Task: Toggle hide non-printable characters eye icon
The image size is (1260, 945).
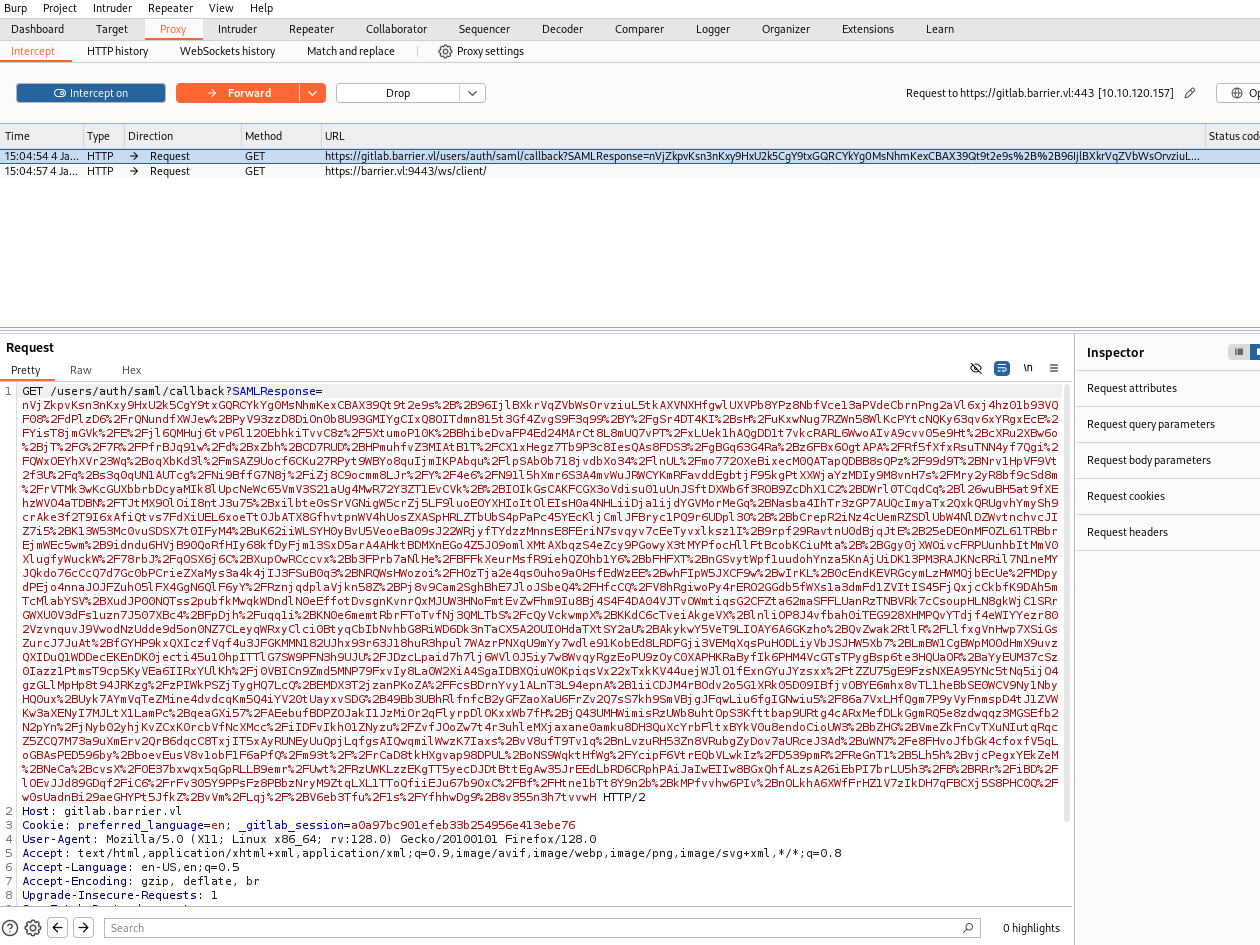Action: coord(976,368)
